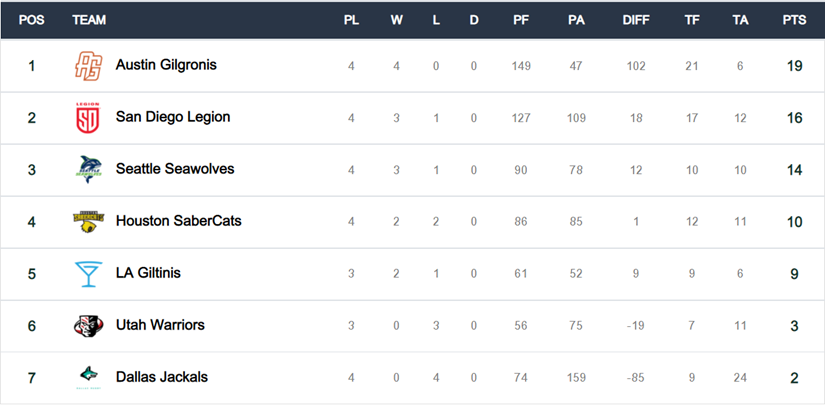
Task: Click the PF column header
Action: 520,20
